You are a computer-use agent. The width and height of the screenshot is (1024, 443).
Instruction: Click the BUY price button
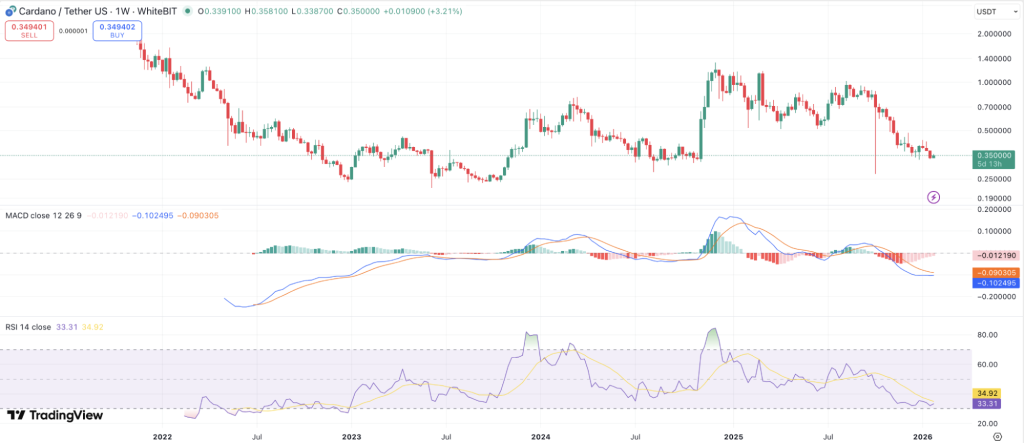117,30
